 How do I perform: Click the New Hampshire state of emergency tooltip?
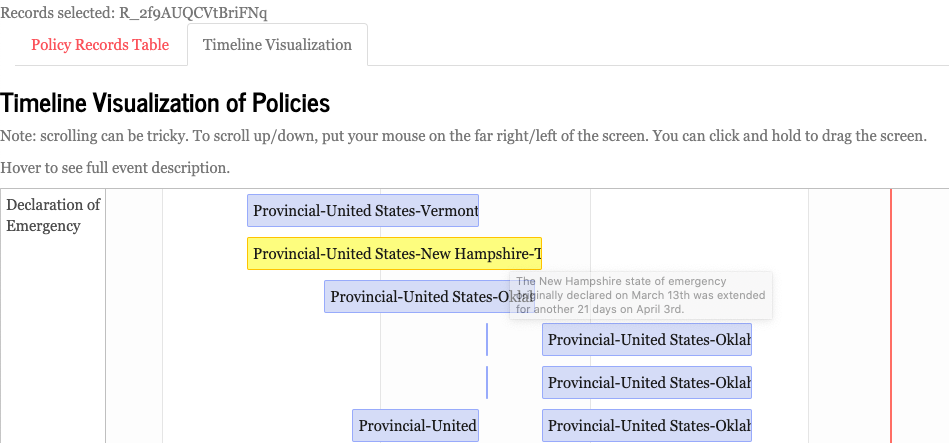[641, 295]
